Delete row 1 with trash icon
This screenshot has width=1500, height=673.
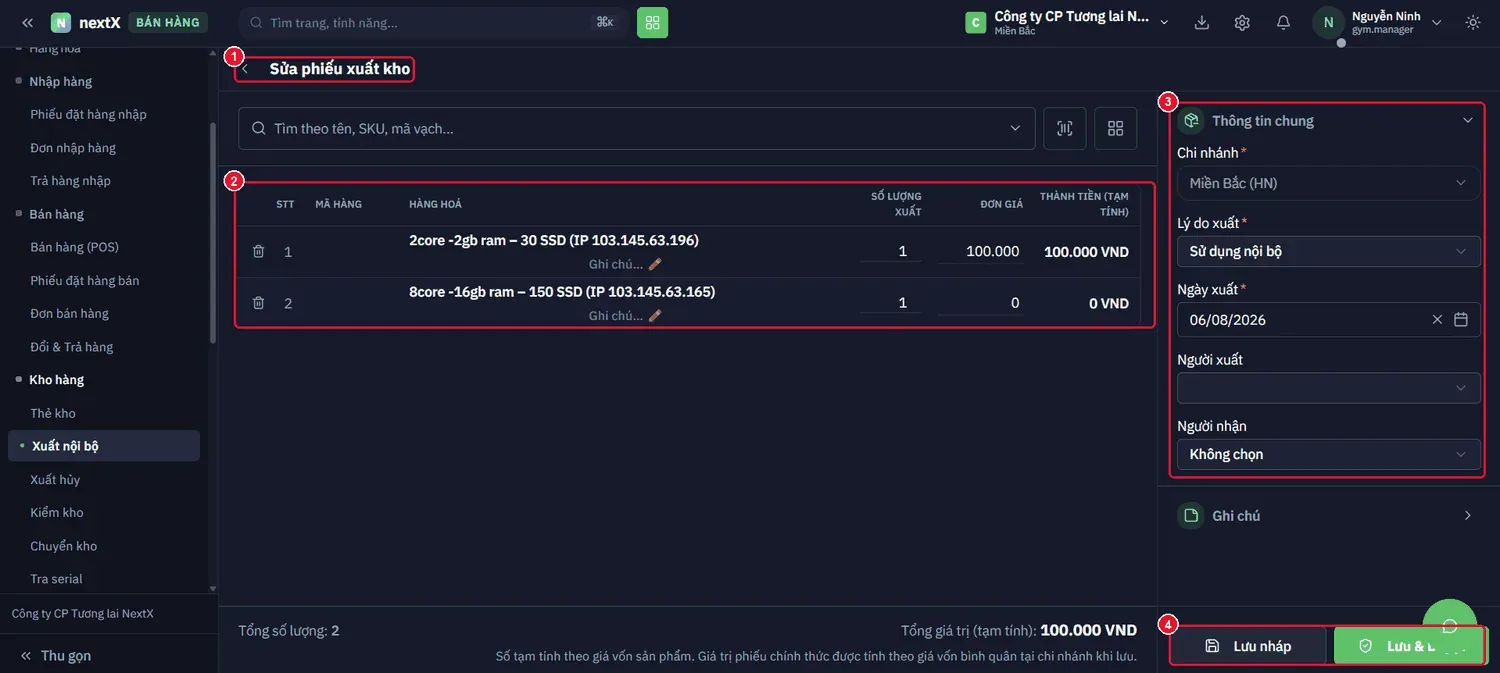click(x=258, y=251)
